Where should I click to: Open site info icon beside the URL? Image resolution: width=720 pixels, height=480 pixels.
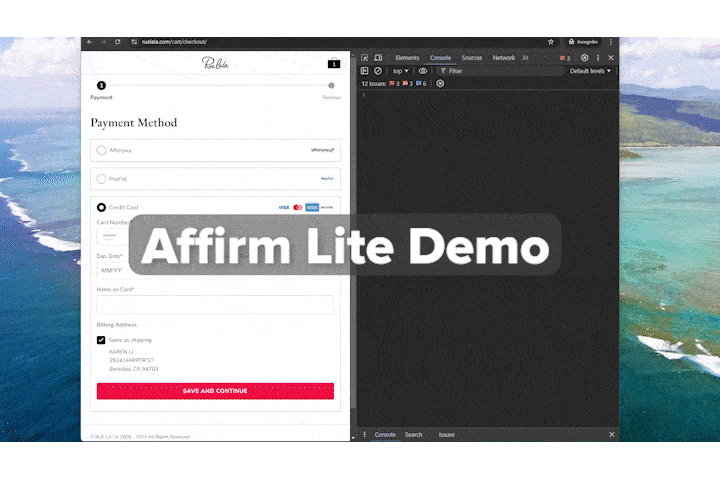[x=134, y=42]
